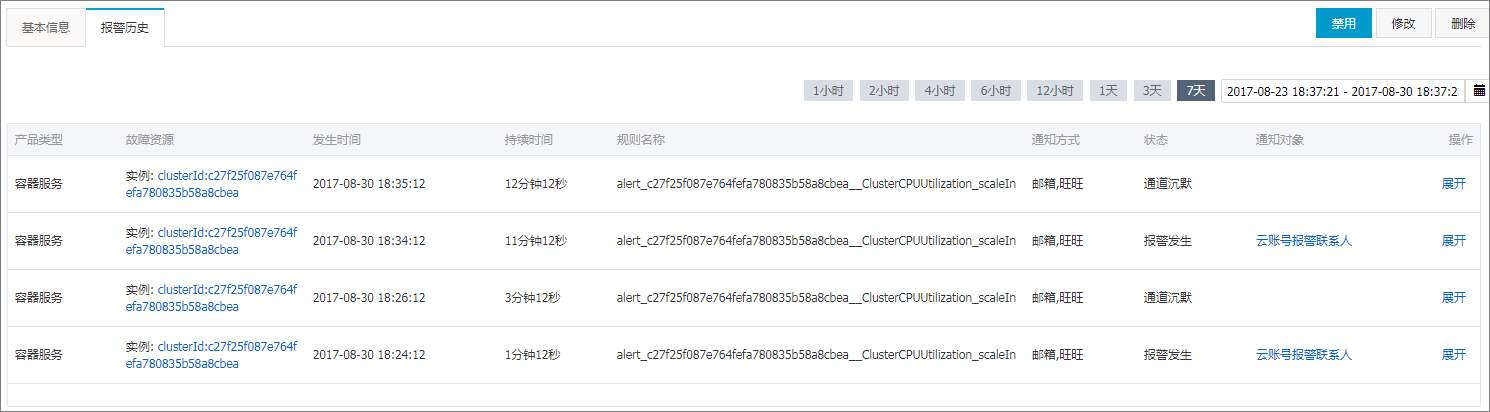1490x412 pixels.
Task: Click the date range input field
Action: pos(1343,91)
